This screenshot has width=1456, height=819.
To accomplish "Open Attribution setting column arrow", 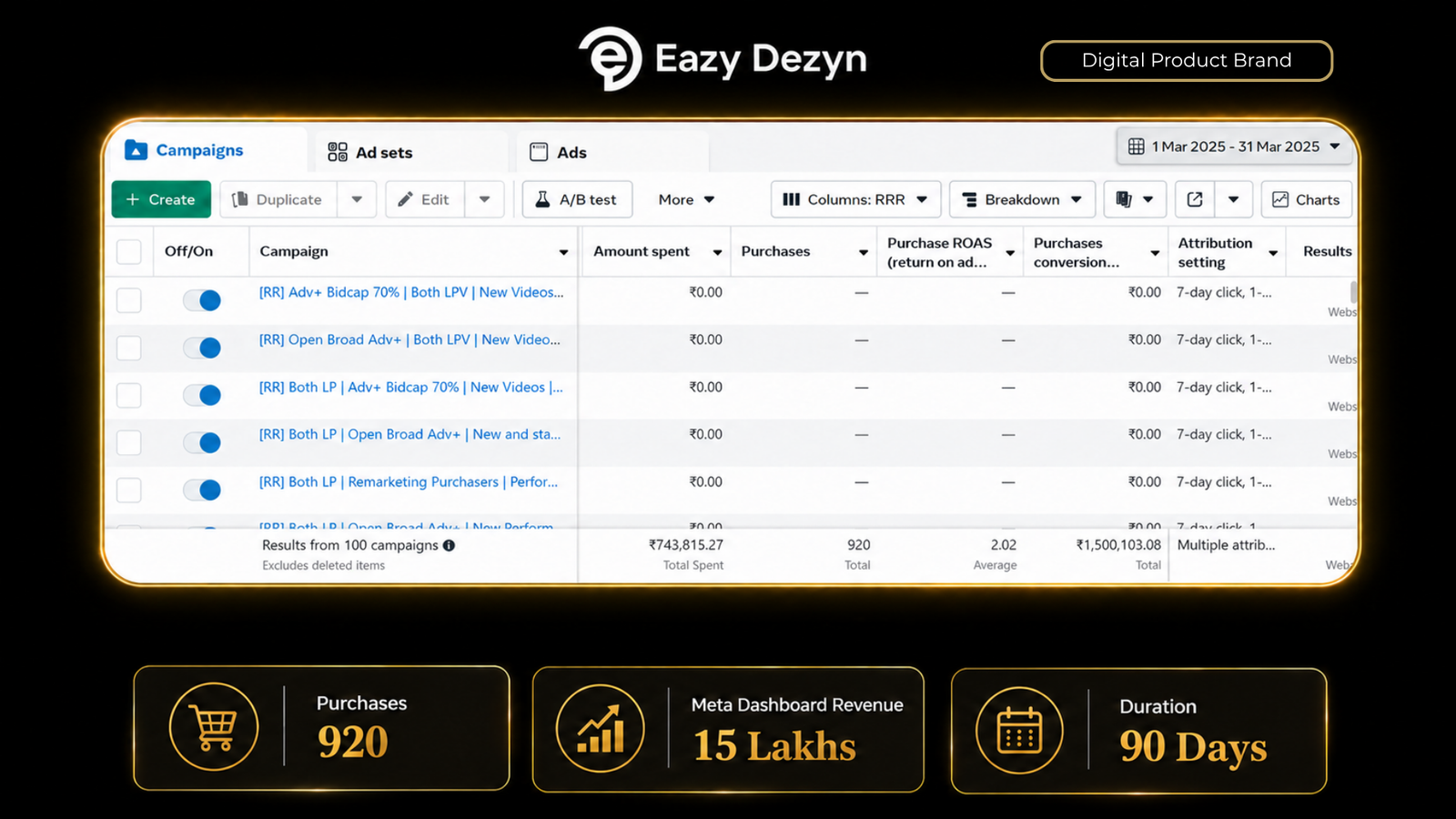I will point(1273,252).
